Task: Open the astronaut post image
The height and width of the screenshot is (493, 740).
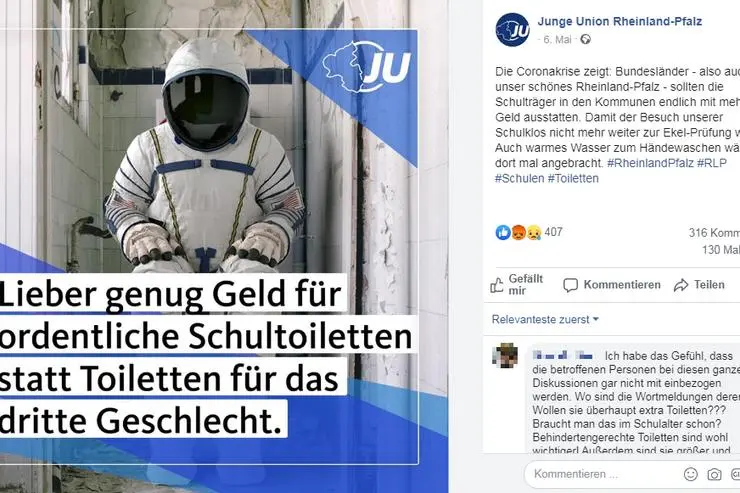Action: 224,246
